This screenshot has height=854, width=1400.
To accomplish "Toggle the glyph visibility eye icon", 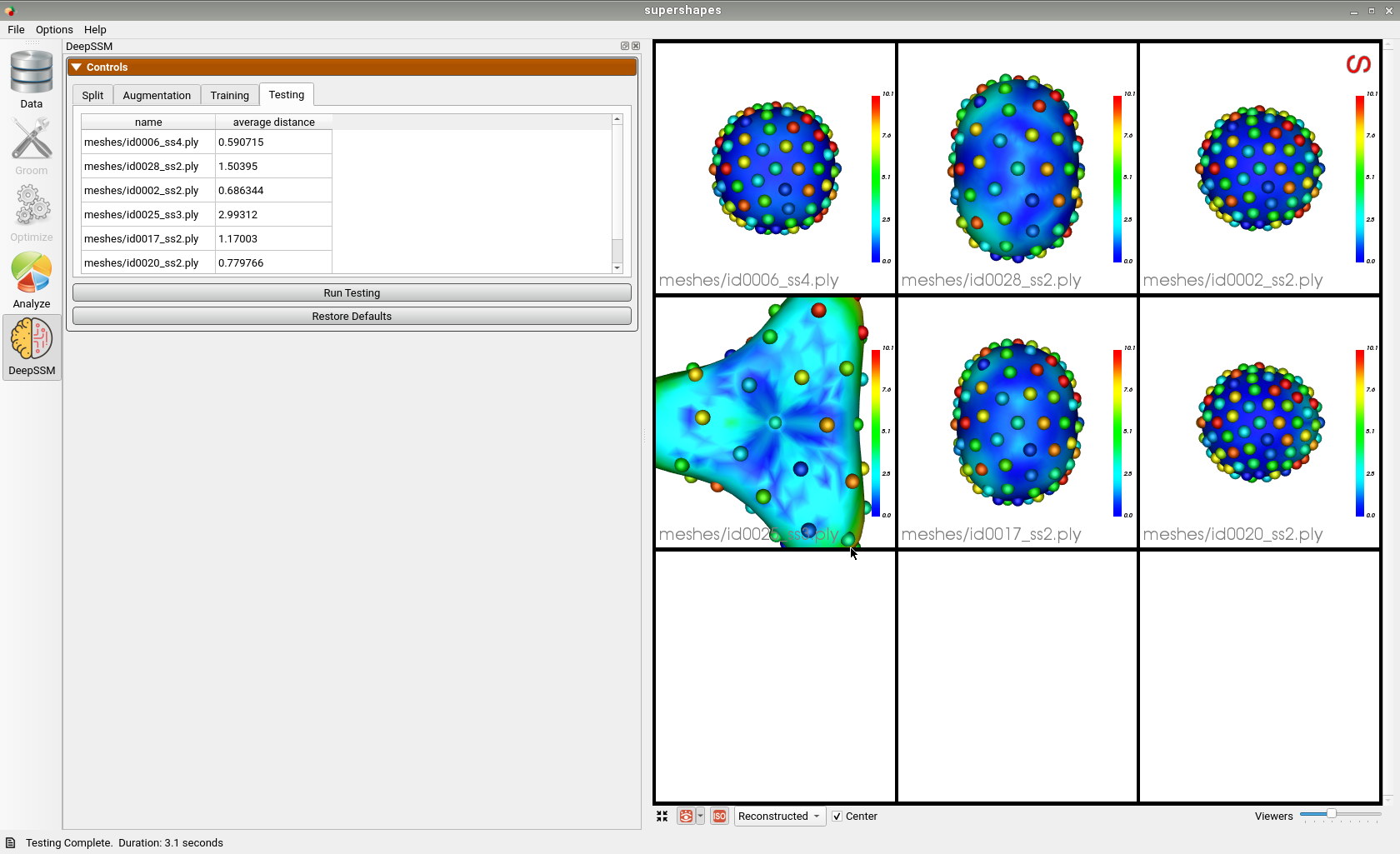I will [x=686, y=817].
